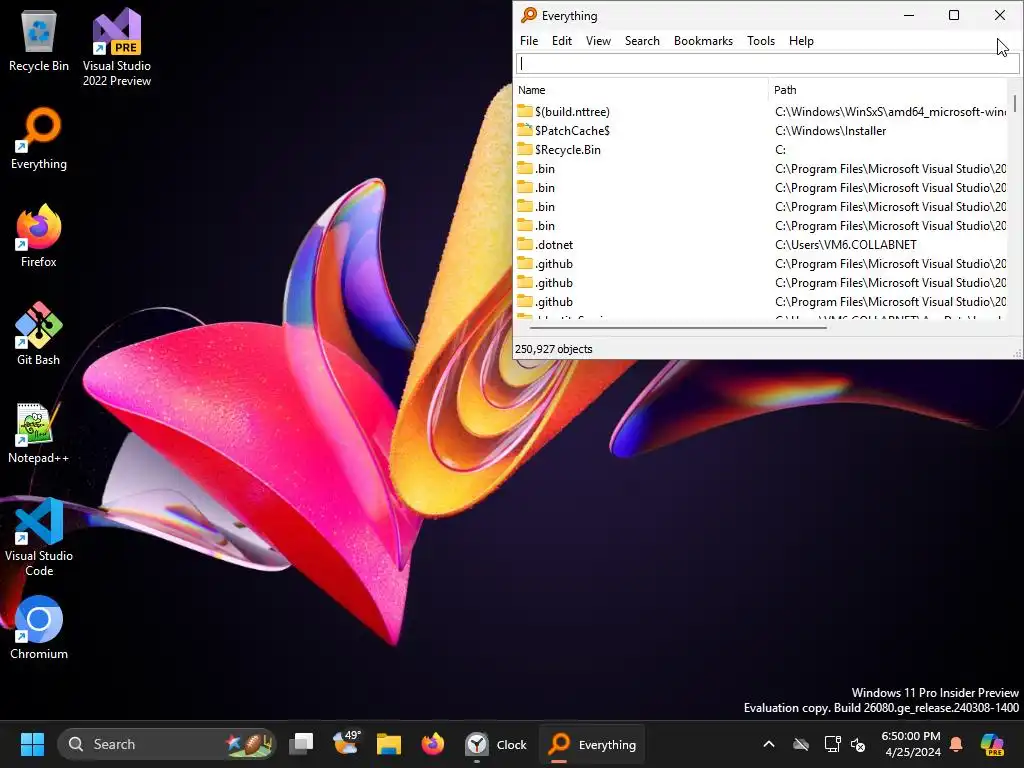This screenshot has width=1024, height=768.
Task: Select the Notepad++ desktop icon
Action: [39, 433]
